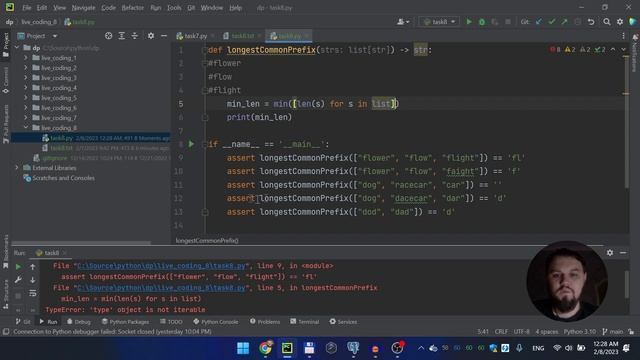Expand the live_coding_1 folder

point(26,58)
